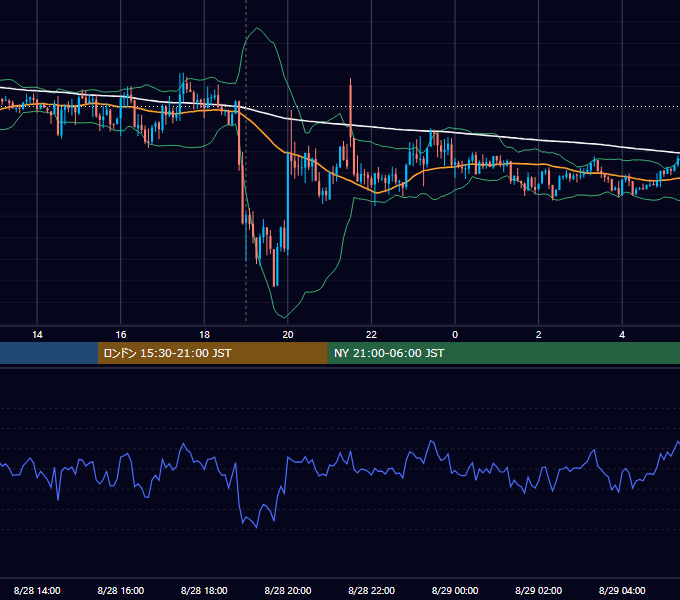Click the 0 hour label on chart axis
Image resolution: width=680 pixels, height=600 pixels.
pyautogui.click(x=455, y=335)
